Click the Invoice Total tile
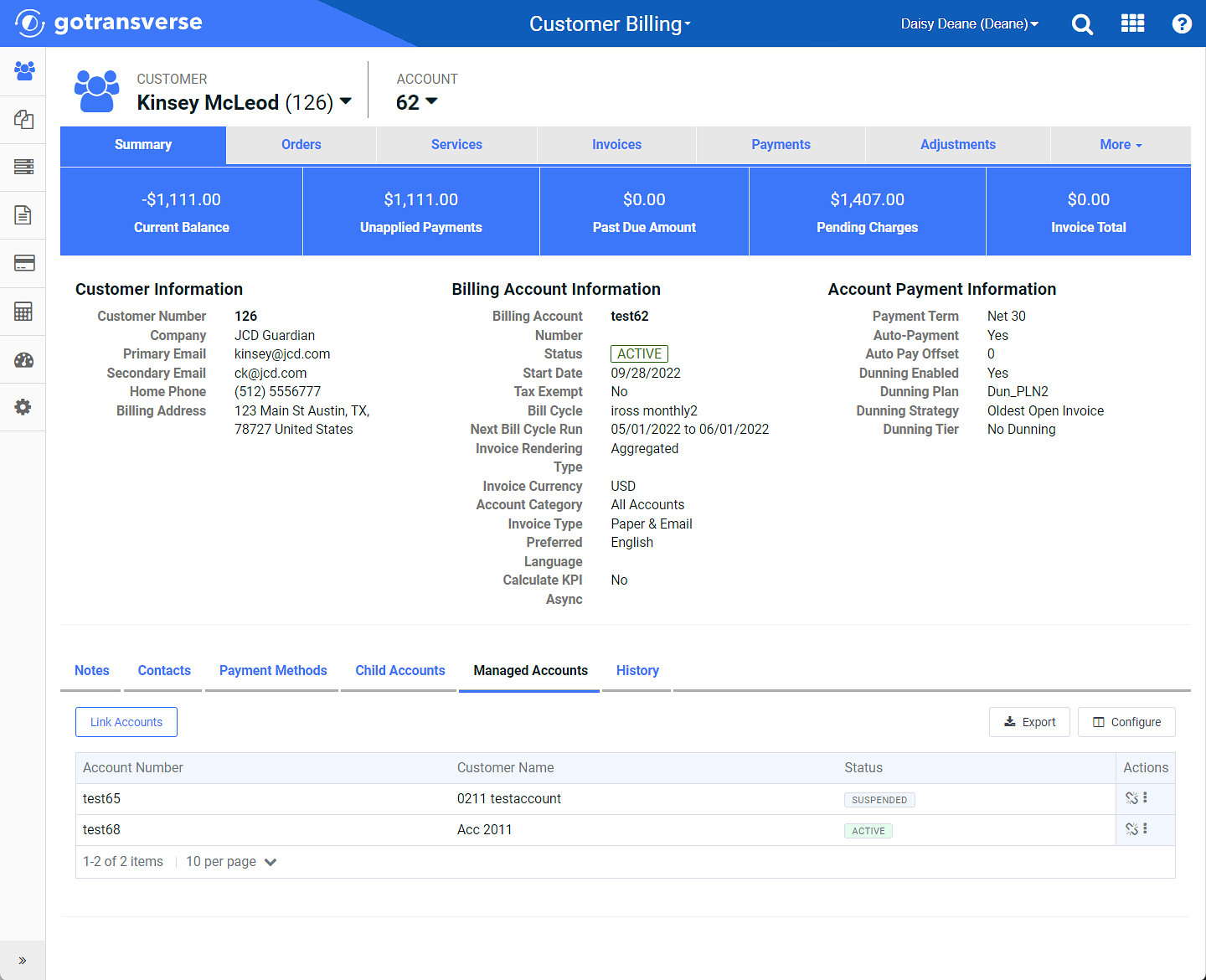Viewport: 1206px width, 980px height. (x=1089, y=212)
